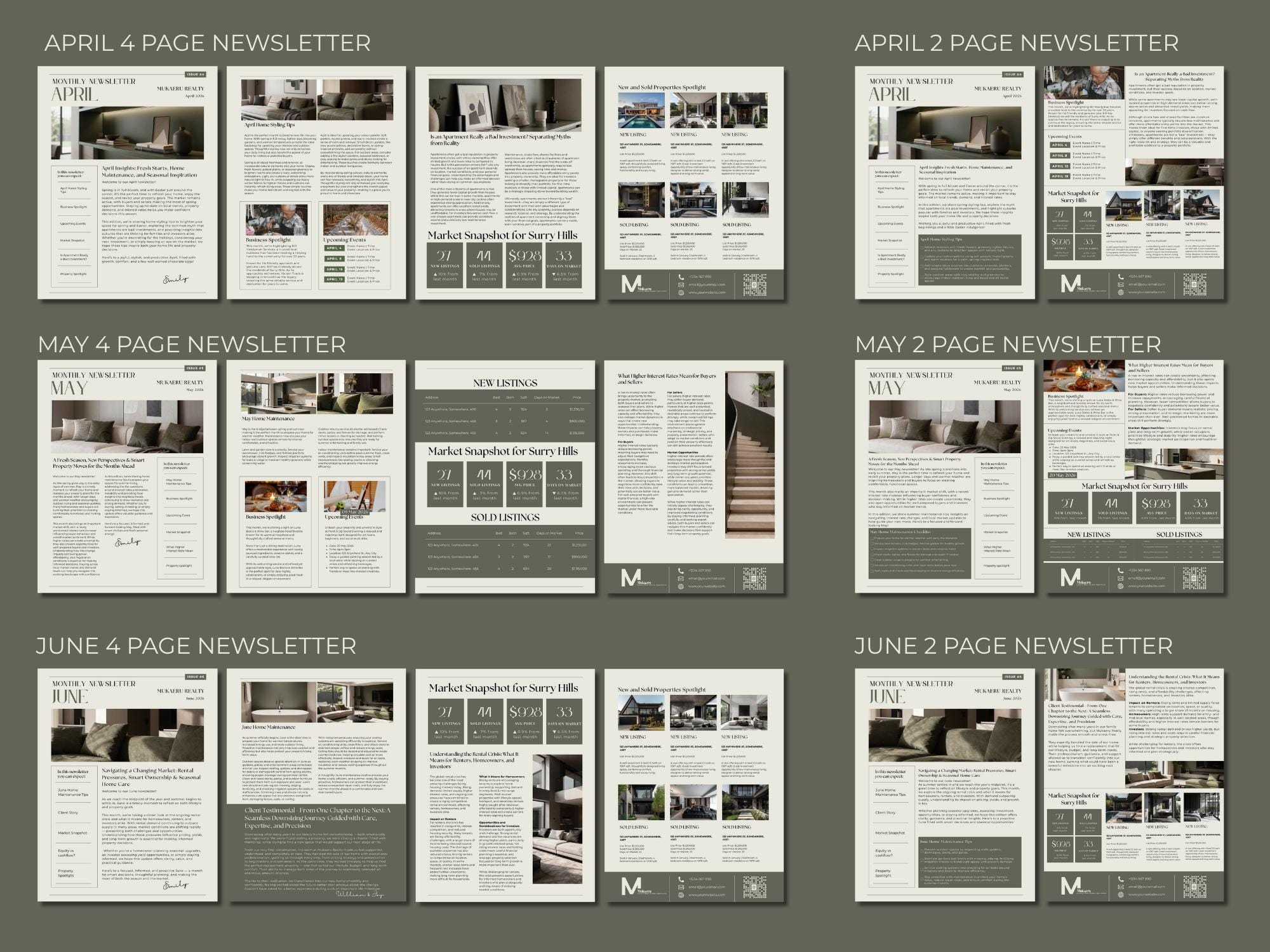This screenshot has height=952, width=1270.
Task: Tick 'Seal cracks' last checkbox in May maintenance checklist
Action: (872, 570)
